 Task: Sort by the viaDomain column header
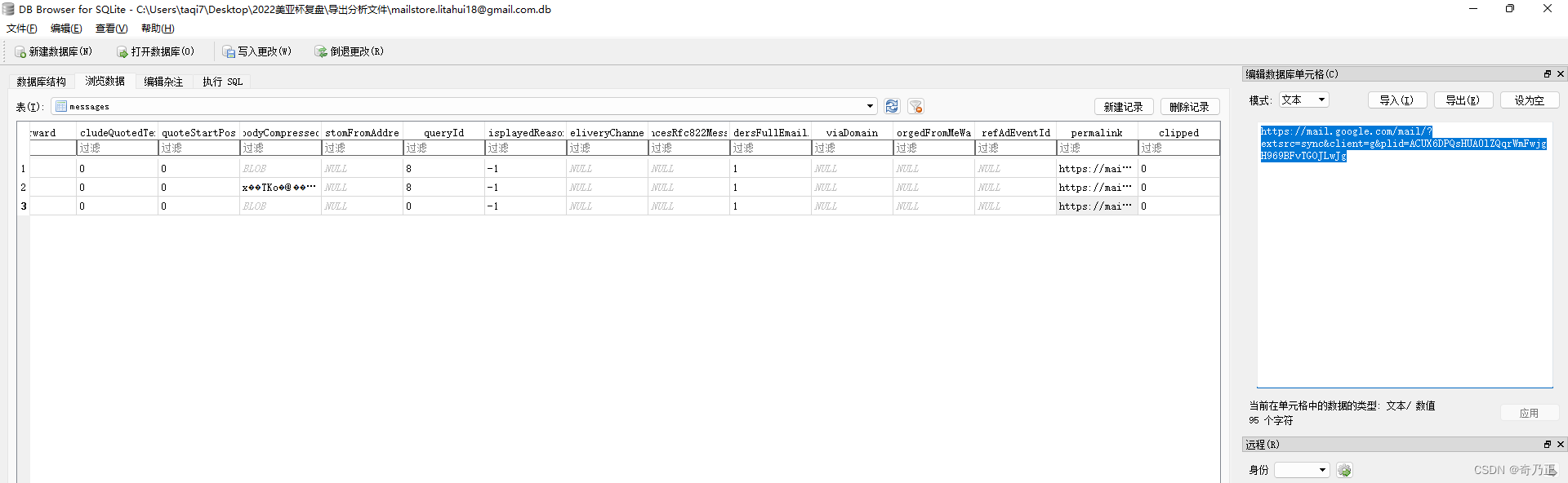[852, 132]
